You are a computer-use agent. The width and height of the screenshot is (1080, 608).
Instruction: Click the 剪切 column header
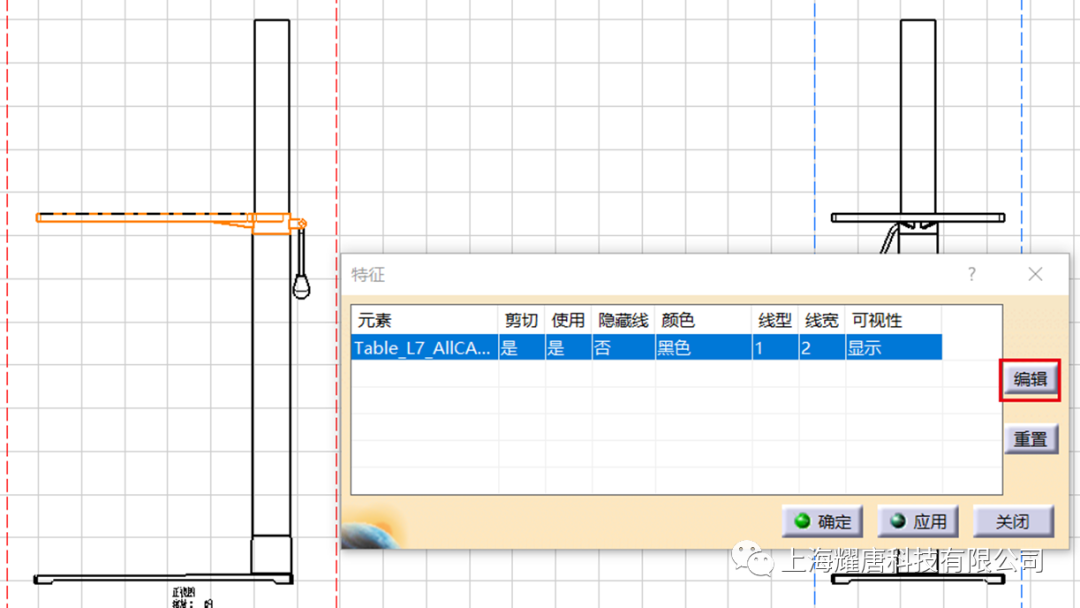click(x=521, y=320)
